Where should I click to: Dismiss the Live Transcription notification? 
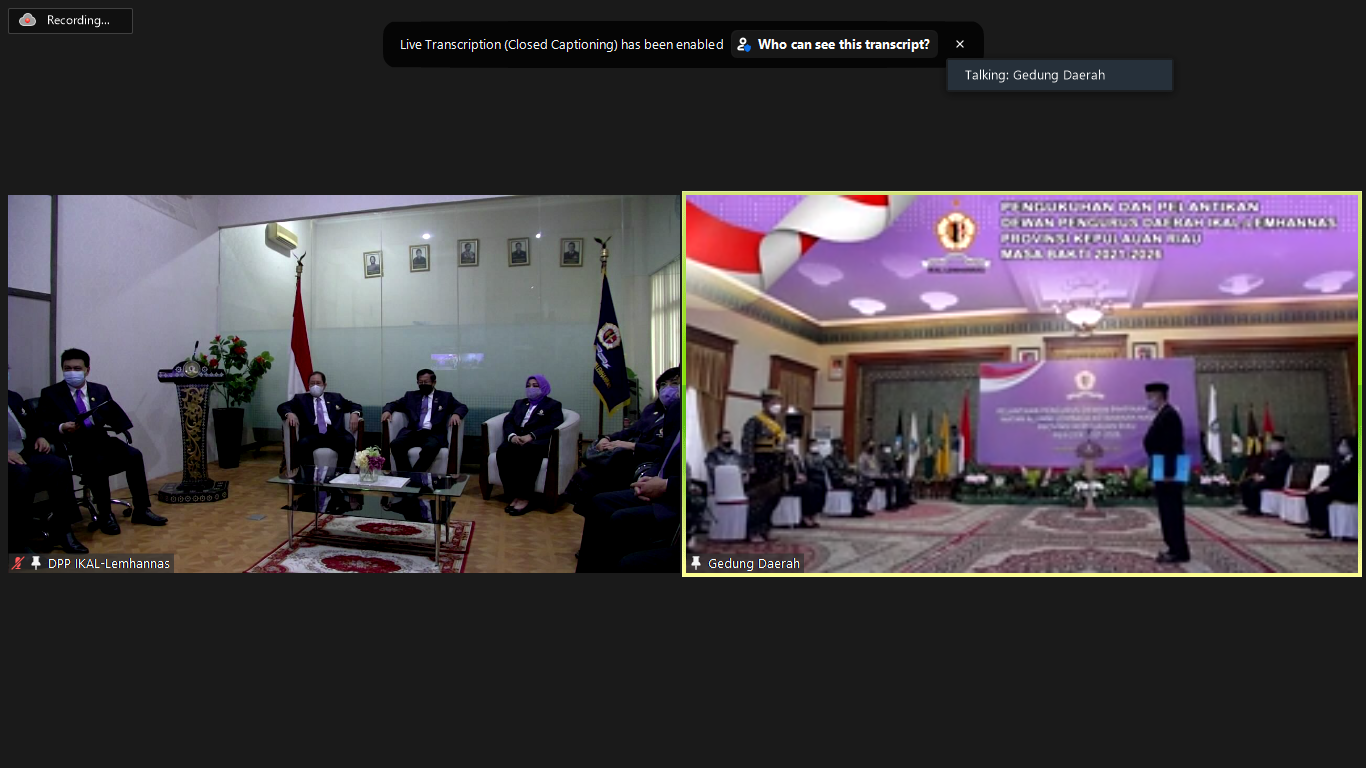point(960,44)
